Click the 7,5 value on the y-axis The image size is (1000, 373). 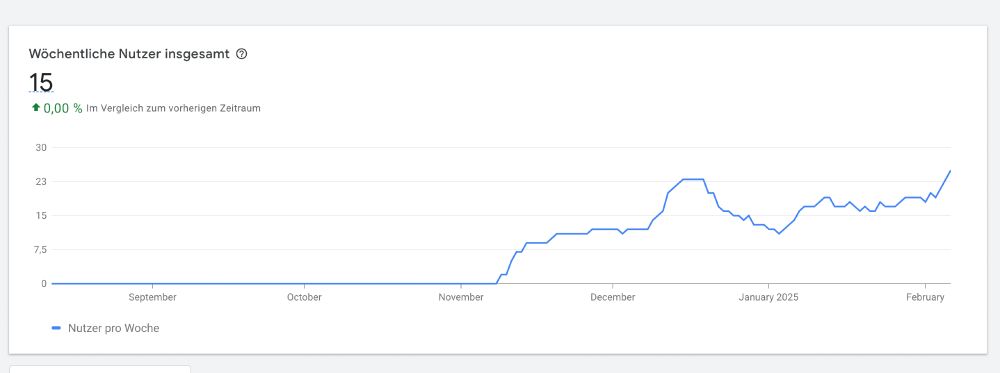click(x=40, y=249)
